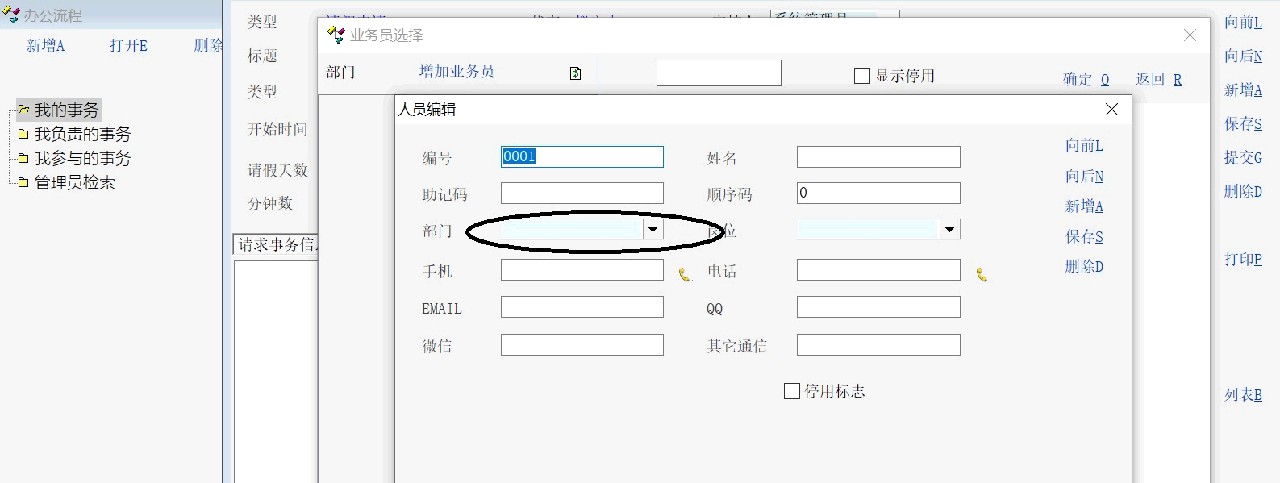The image size is (1280, 483).
Task: Click the 我的事务 folder icon
Action: click(23, 110)
